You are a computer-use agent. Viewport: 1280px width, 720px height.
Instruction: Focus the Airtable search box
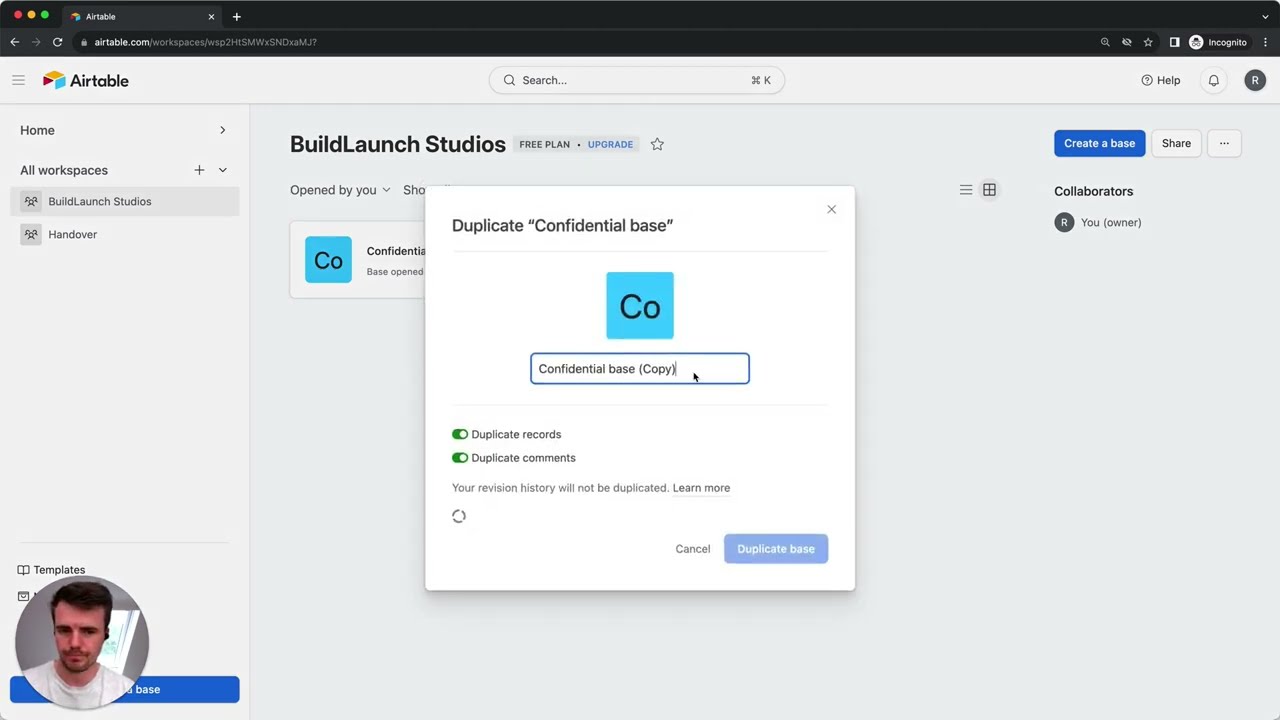[x=636, y=80]
